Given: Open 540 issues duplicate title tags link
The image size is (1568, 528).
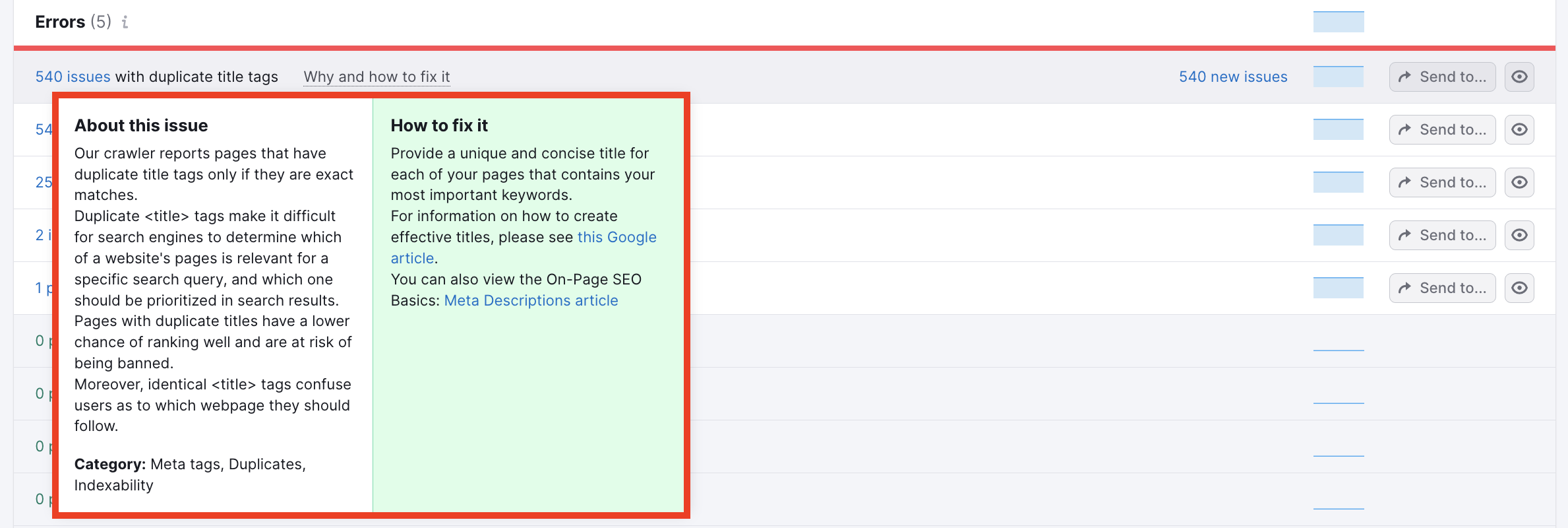Looking at the screenshot, I should point(73,77).
